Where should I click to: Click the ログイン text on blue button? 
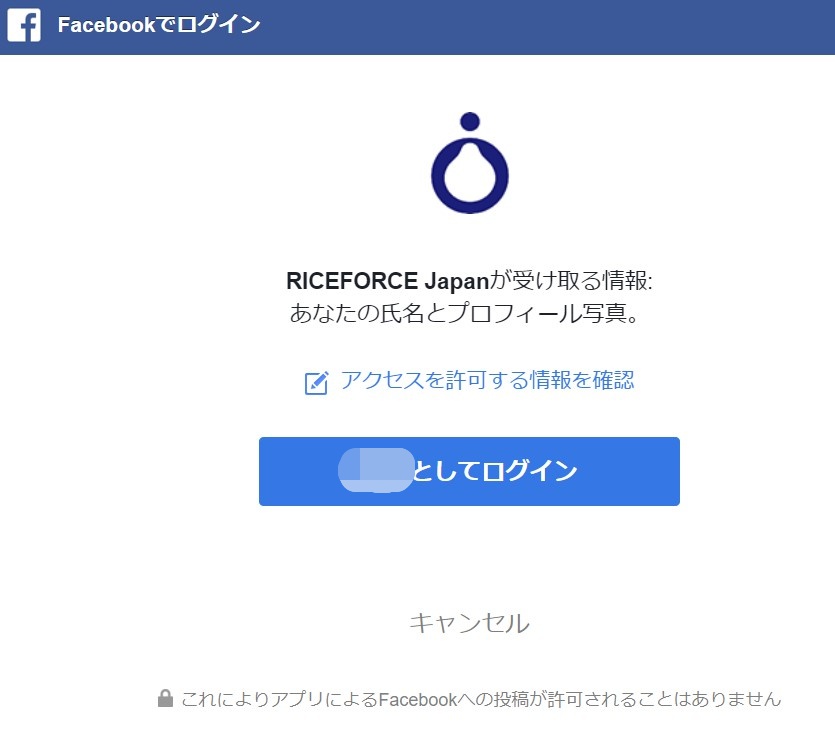point(529,471)
